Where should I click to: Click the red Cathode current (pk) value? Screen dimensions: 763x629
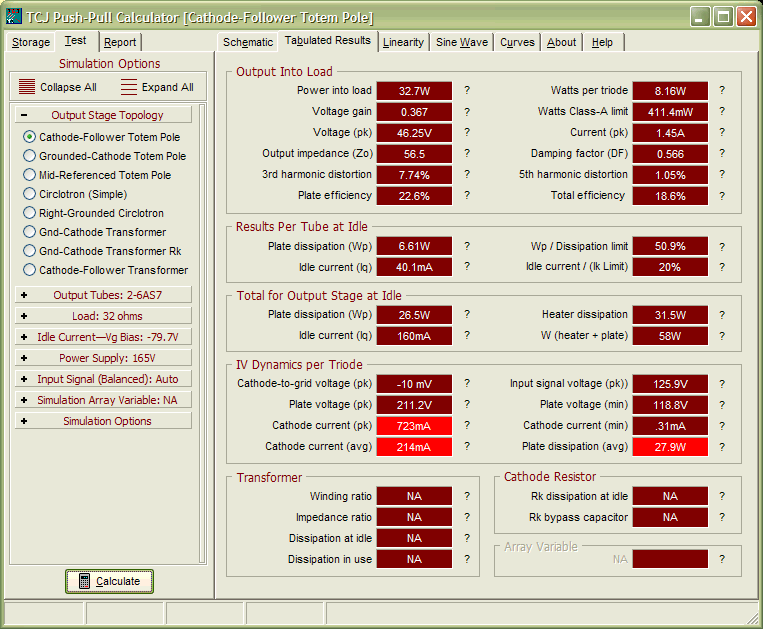414,426
